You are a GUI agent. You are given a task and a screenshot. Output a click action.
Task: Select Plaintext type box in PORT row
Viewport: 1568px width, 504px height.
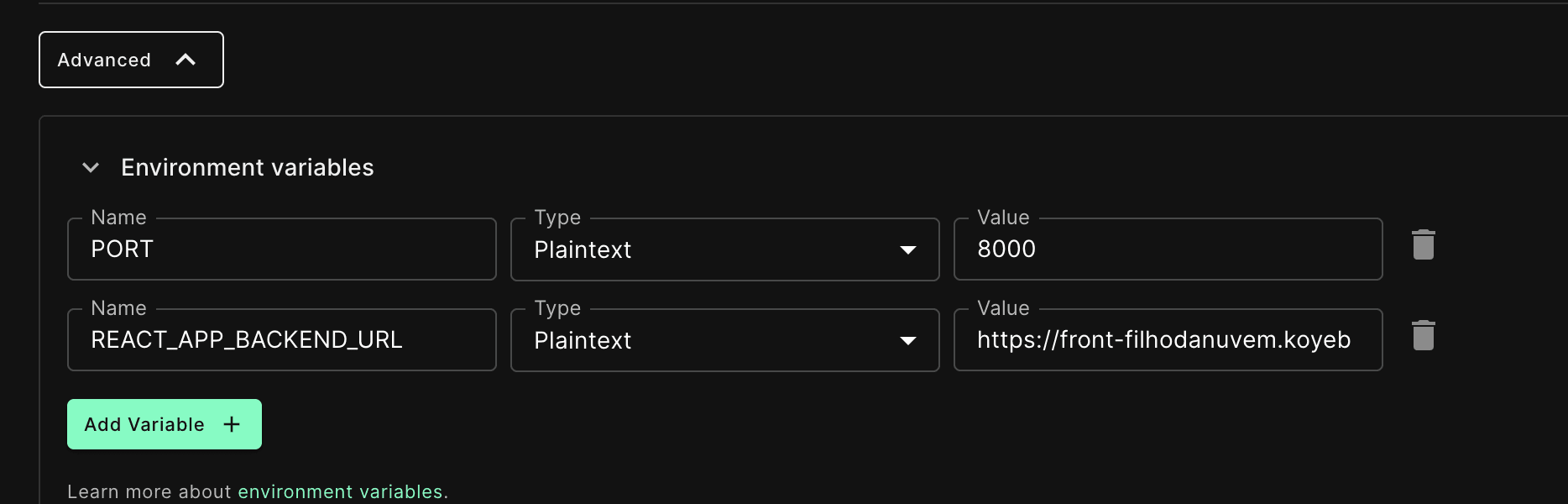pyautogui.click(x=705, y=249)
